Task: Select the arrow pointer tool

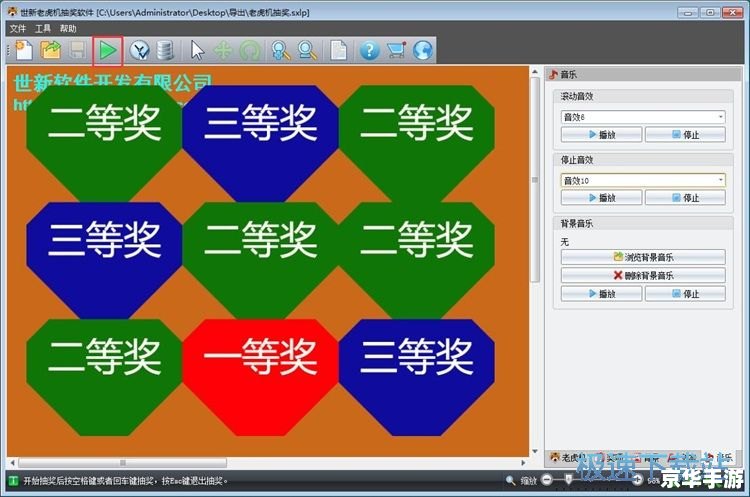Action: (x=197, y=50)
